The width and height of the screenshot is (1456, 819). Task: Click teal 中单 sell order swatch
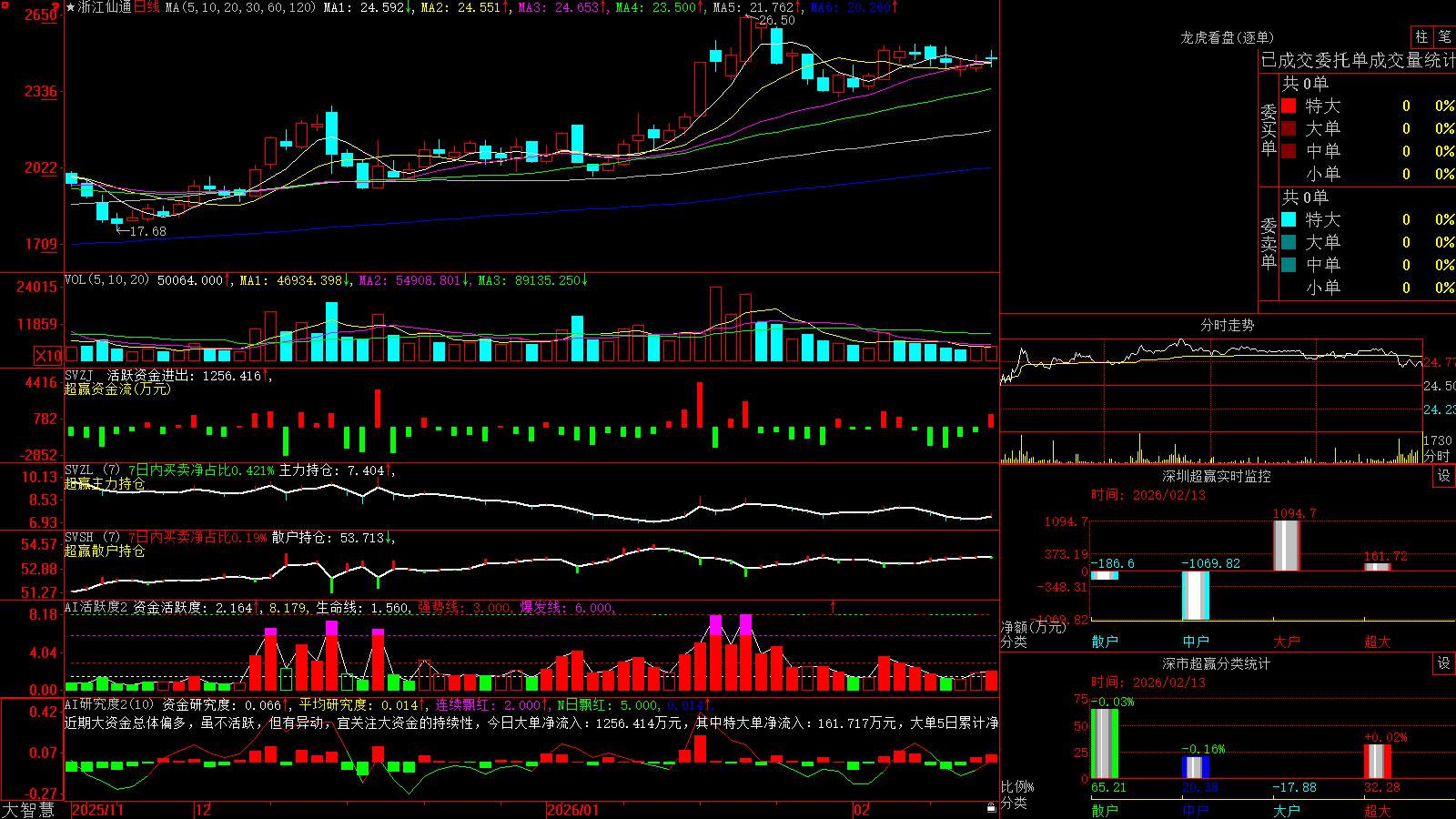click(1289, 265)
